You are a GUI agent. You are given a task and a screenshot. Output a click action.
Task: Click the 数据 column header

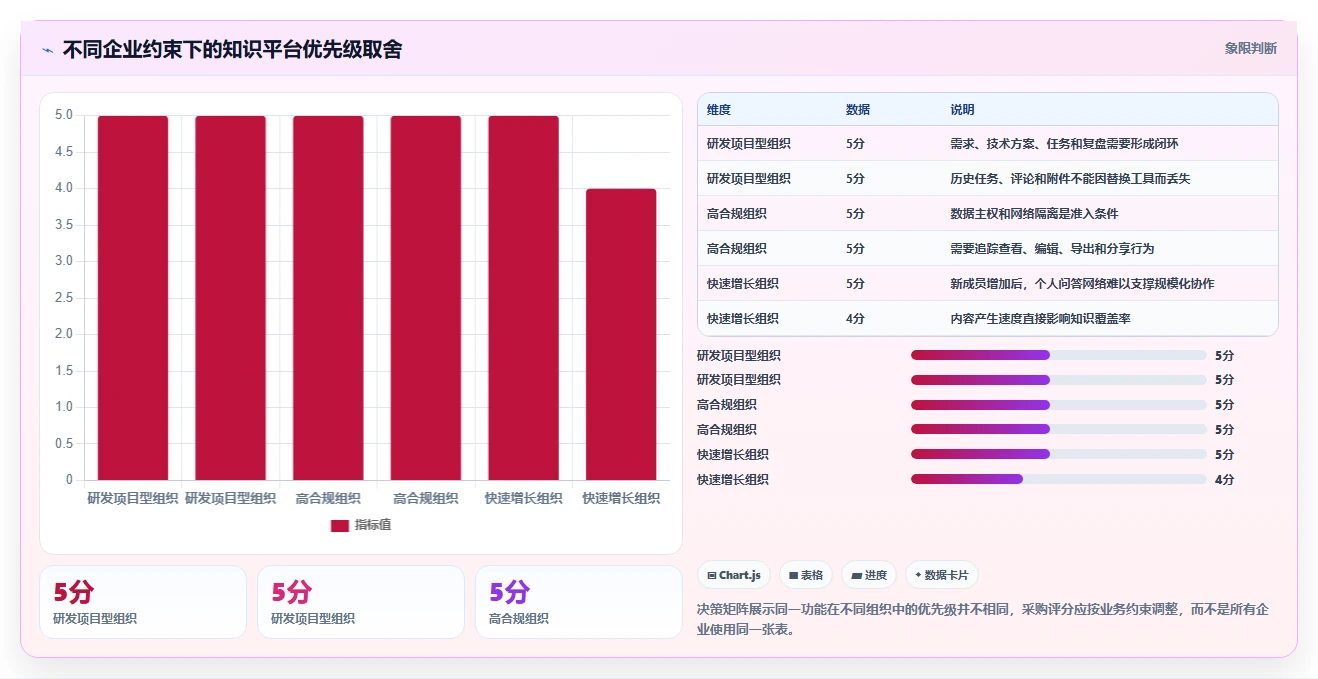(x=858, y=110)
